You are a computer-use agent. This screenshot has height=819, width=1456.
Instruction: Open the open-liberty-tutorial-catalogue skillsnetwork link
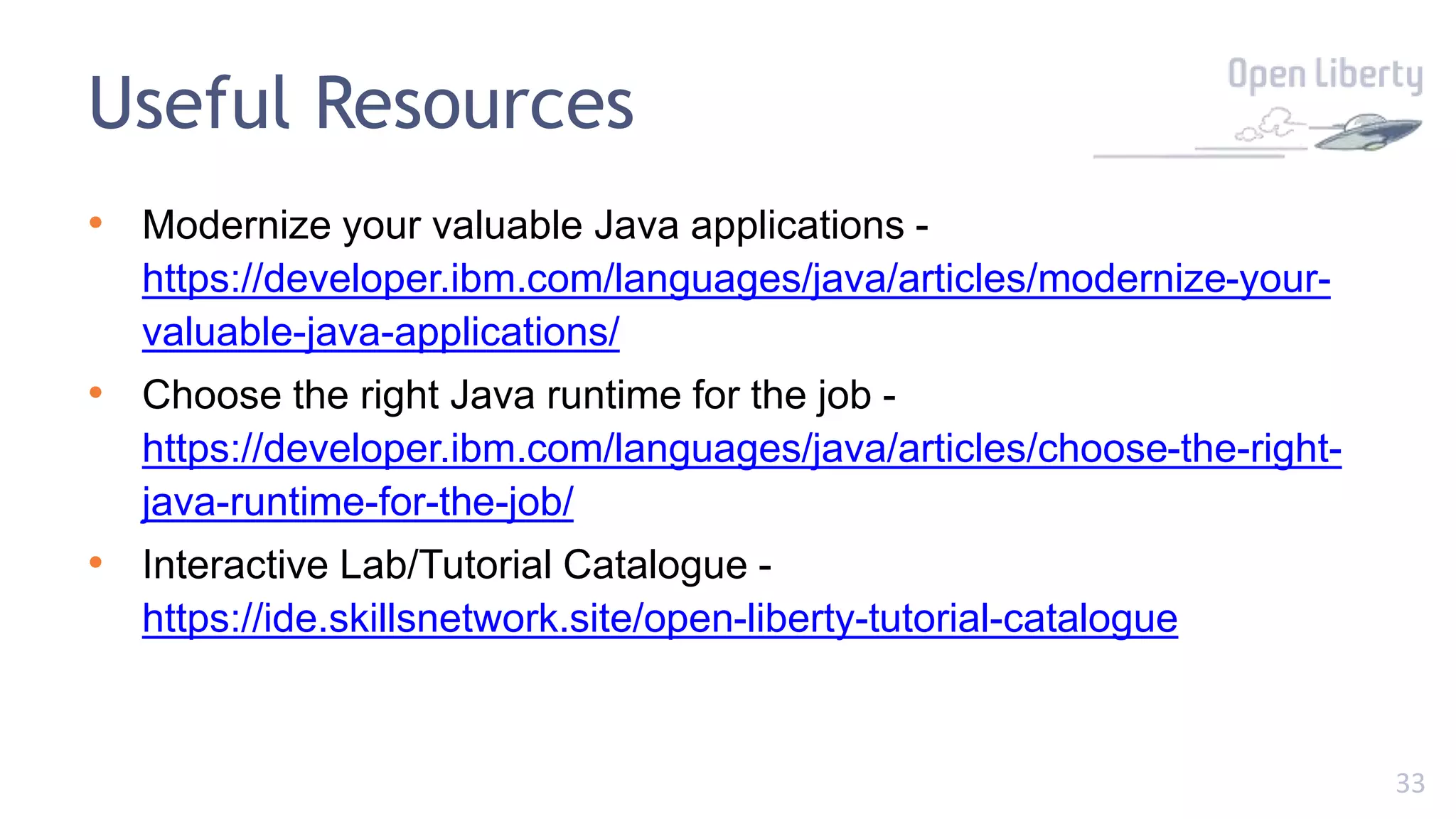pos(660,619)
